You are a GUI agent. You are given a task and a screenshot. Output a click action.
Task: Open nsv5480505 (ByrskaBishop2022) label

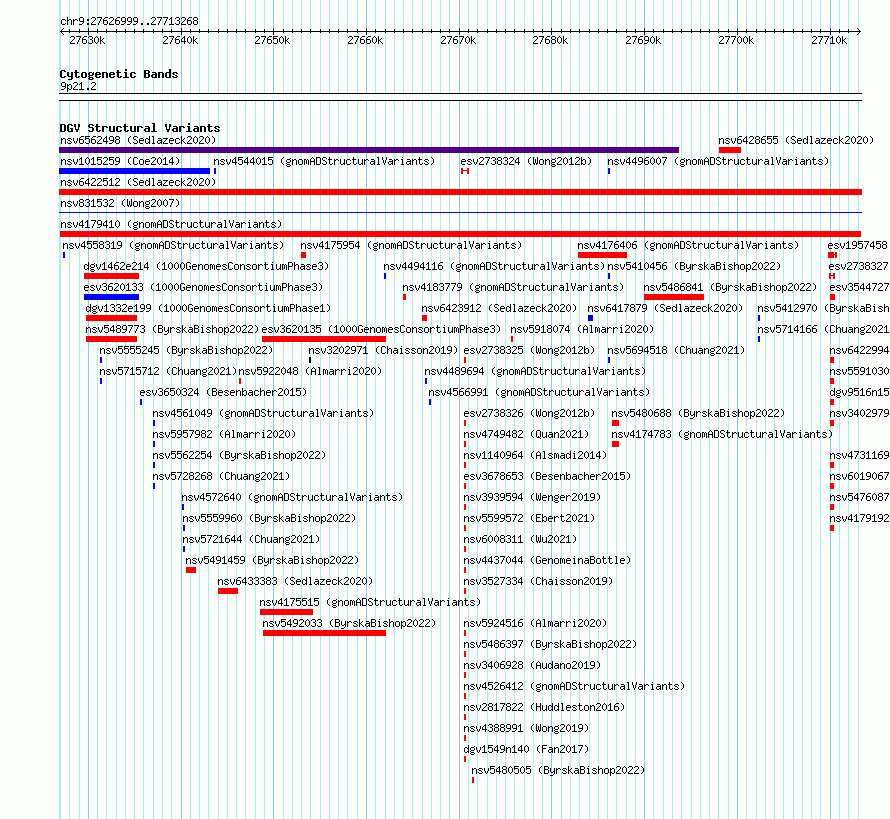coord(558,770)
